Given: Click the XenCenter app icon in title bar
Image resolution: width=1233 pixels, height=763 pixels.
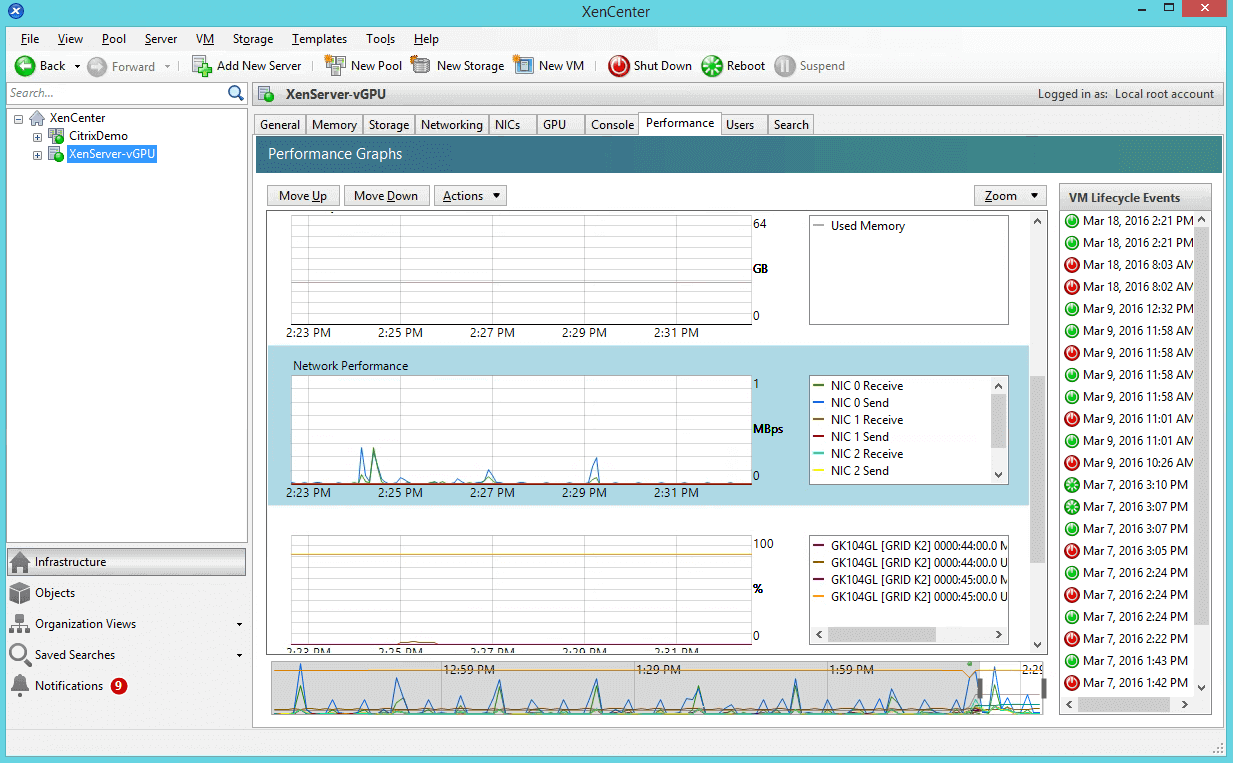Looking at the screenshot, I should pos(15,12).
